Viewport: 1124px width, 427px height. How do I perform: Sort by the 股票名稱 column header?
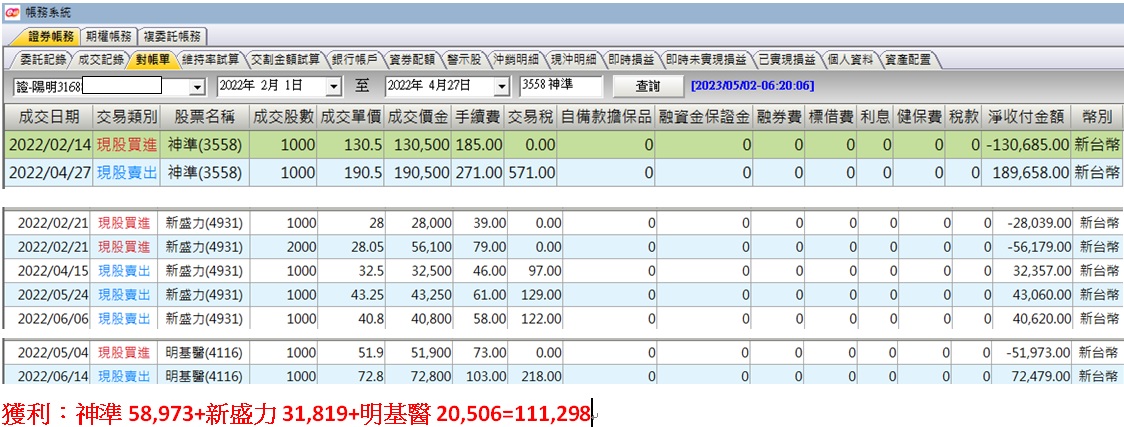pos(204,117)
